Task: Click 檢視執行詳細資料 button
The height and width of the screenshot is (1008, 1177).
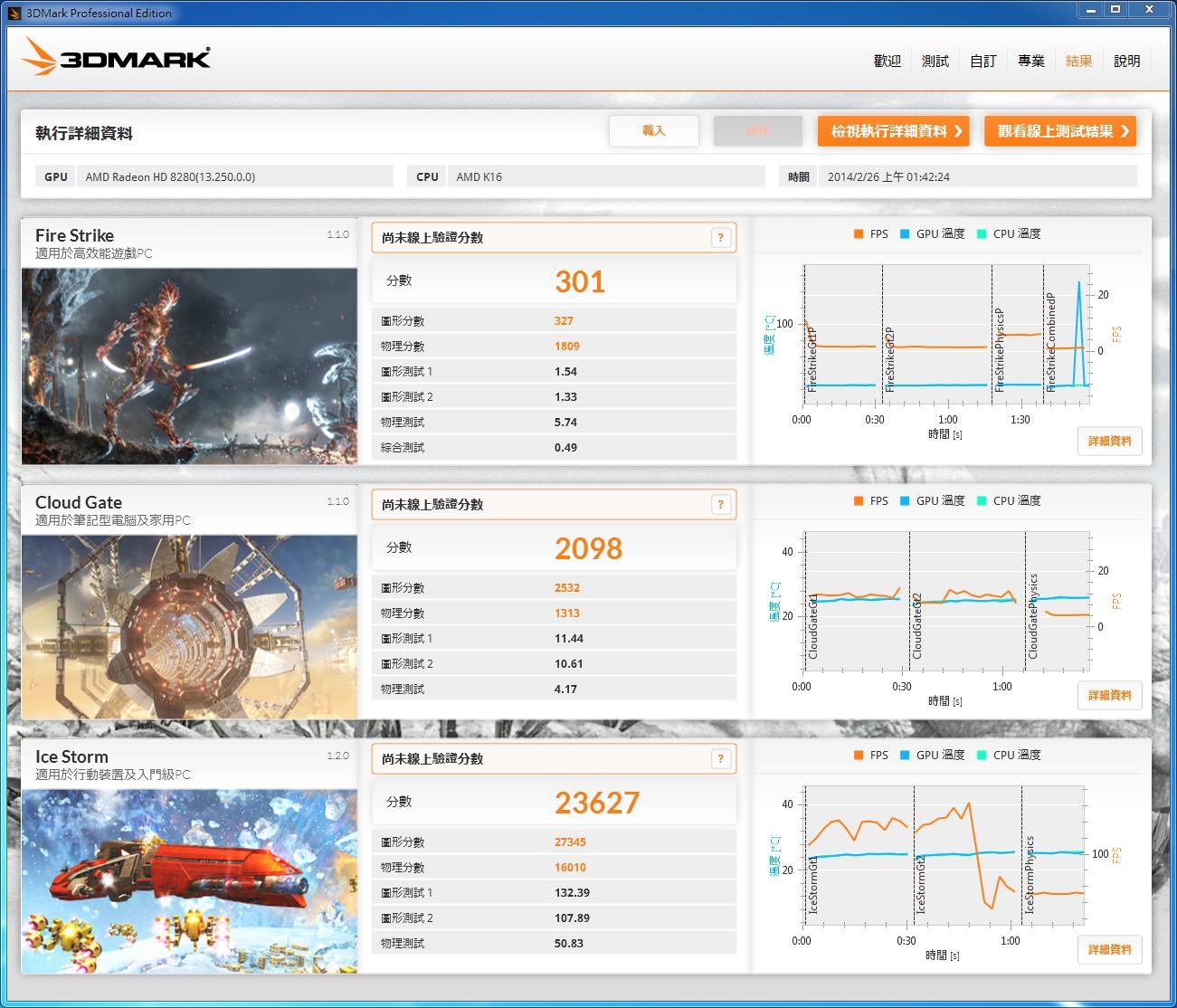Action: point(894,131)
